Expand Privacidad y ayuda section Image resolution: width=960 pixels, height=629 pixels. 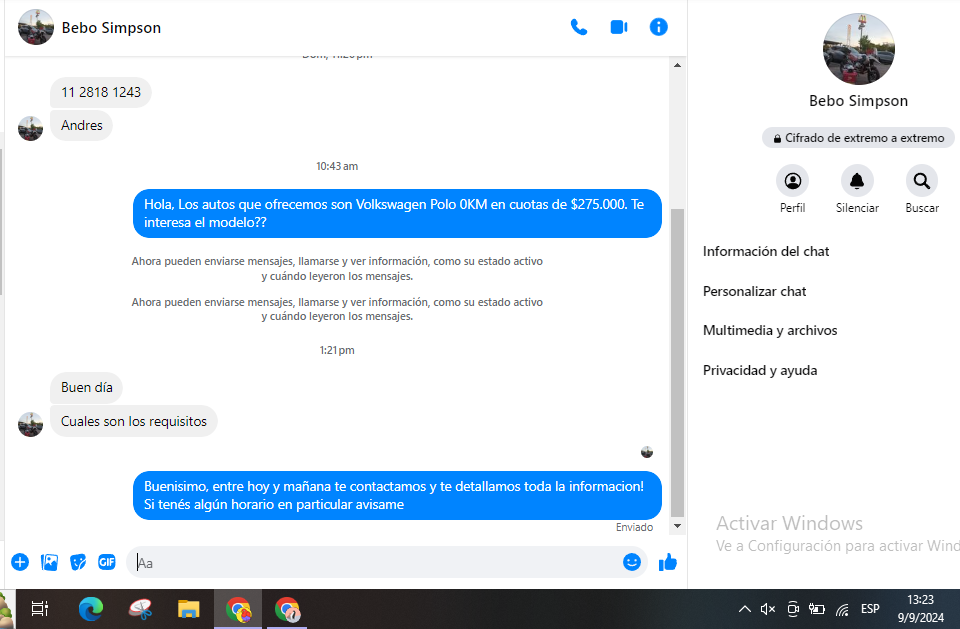click(760, 371)
